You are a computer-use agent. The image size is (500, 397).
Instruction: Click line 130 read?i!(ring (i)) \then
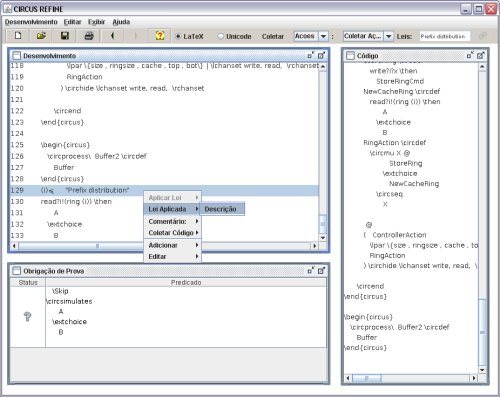coord(76,202)
